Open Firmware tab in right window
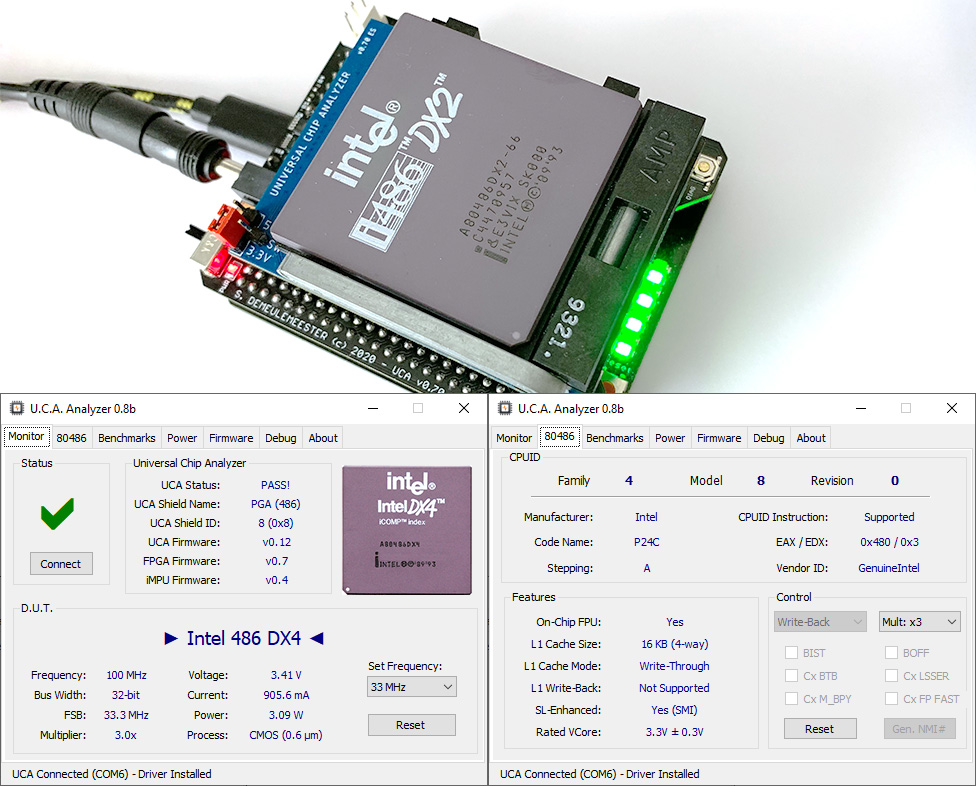976x786 pixels. pyautogui.click(x=719, y=437)
